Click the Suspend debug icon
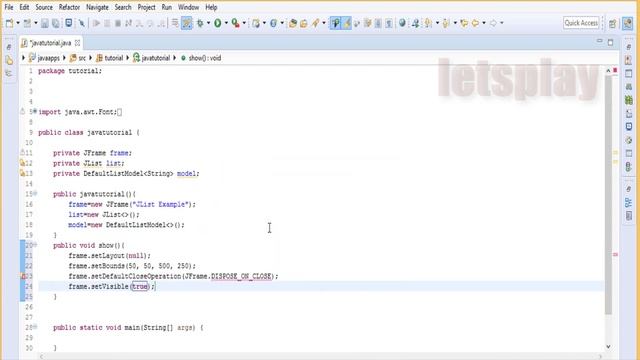The height and width of the screenshot is (360, 640). click(x=107, y=23)
